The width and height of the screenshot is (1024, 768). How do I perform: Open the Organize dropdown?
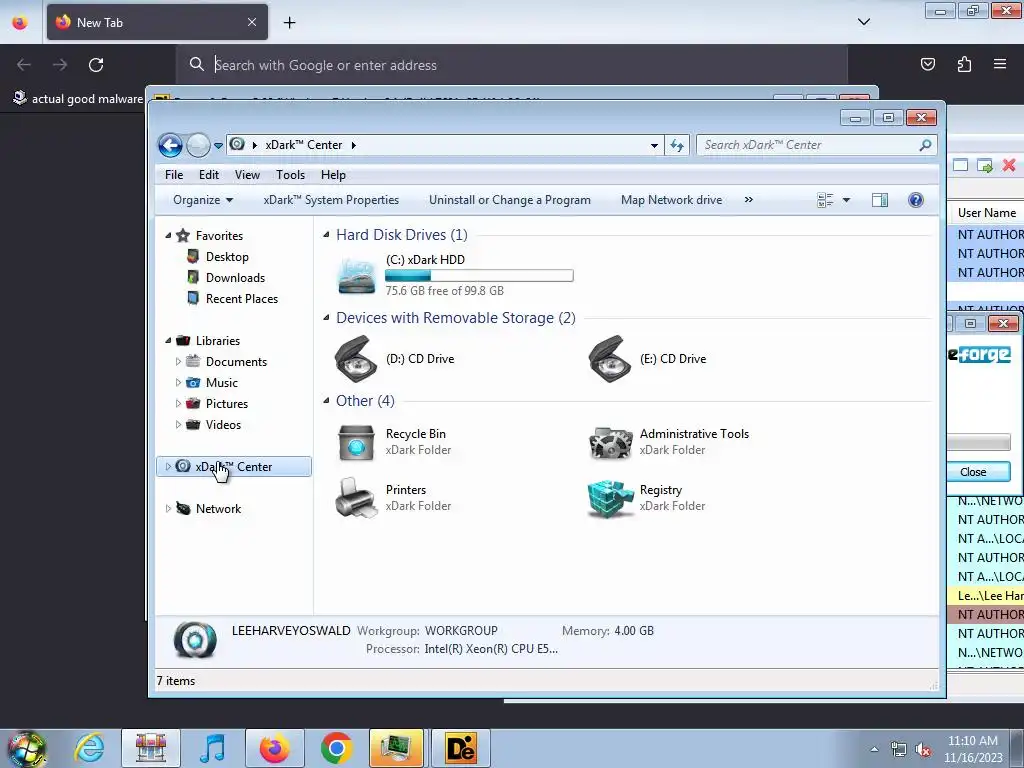click(x=202, y=200)
